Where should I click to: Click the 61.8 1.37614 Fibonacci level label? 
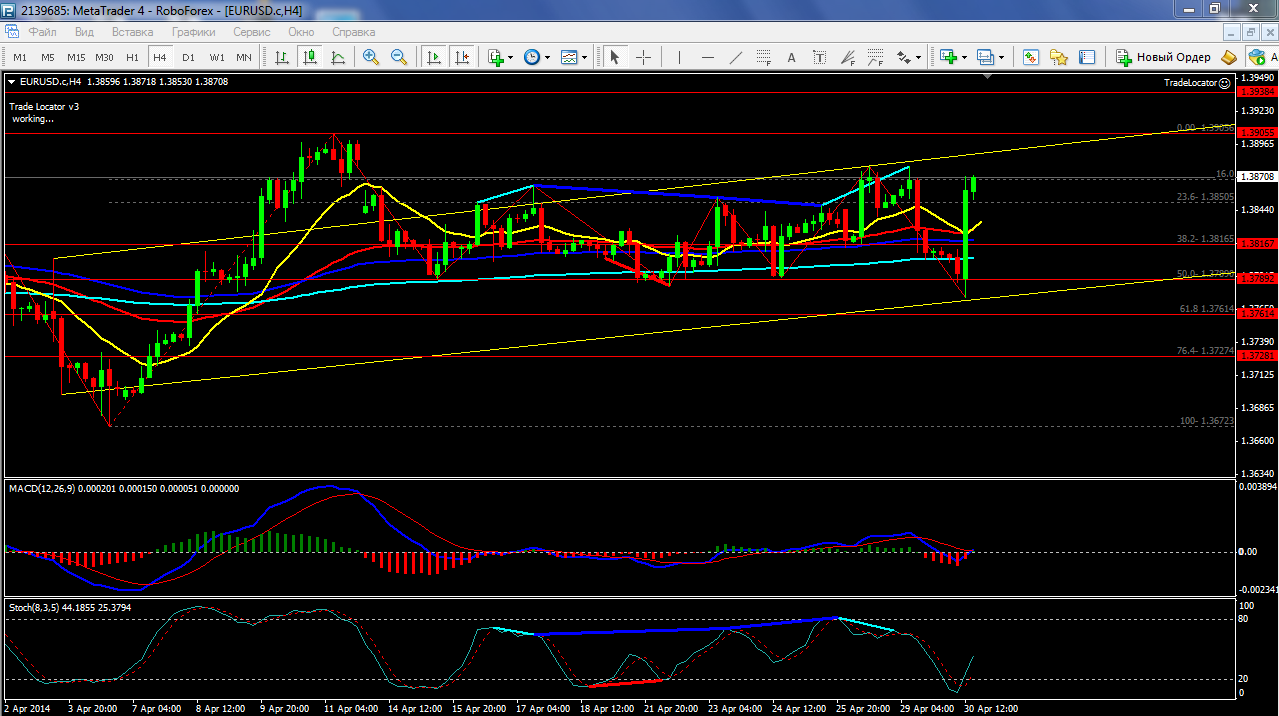click(x=1205, y=310)
